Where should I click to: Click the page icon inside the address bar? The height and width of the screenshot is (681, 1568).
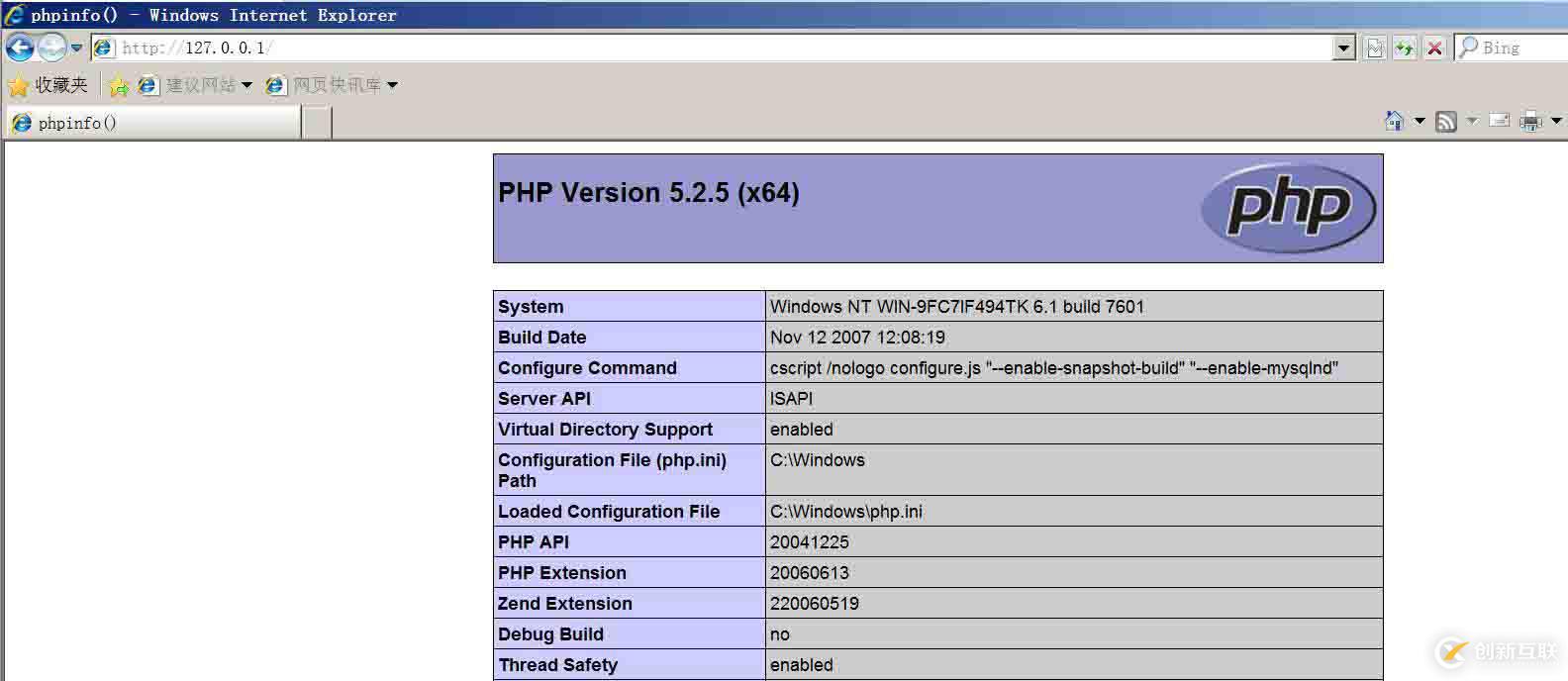point(104,48)
